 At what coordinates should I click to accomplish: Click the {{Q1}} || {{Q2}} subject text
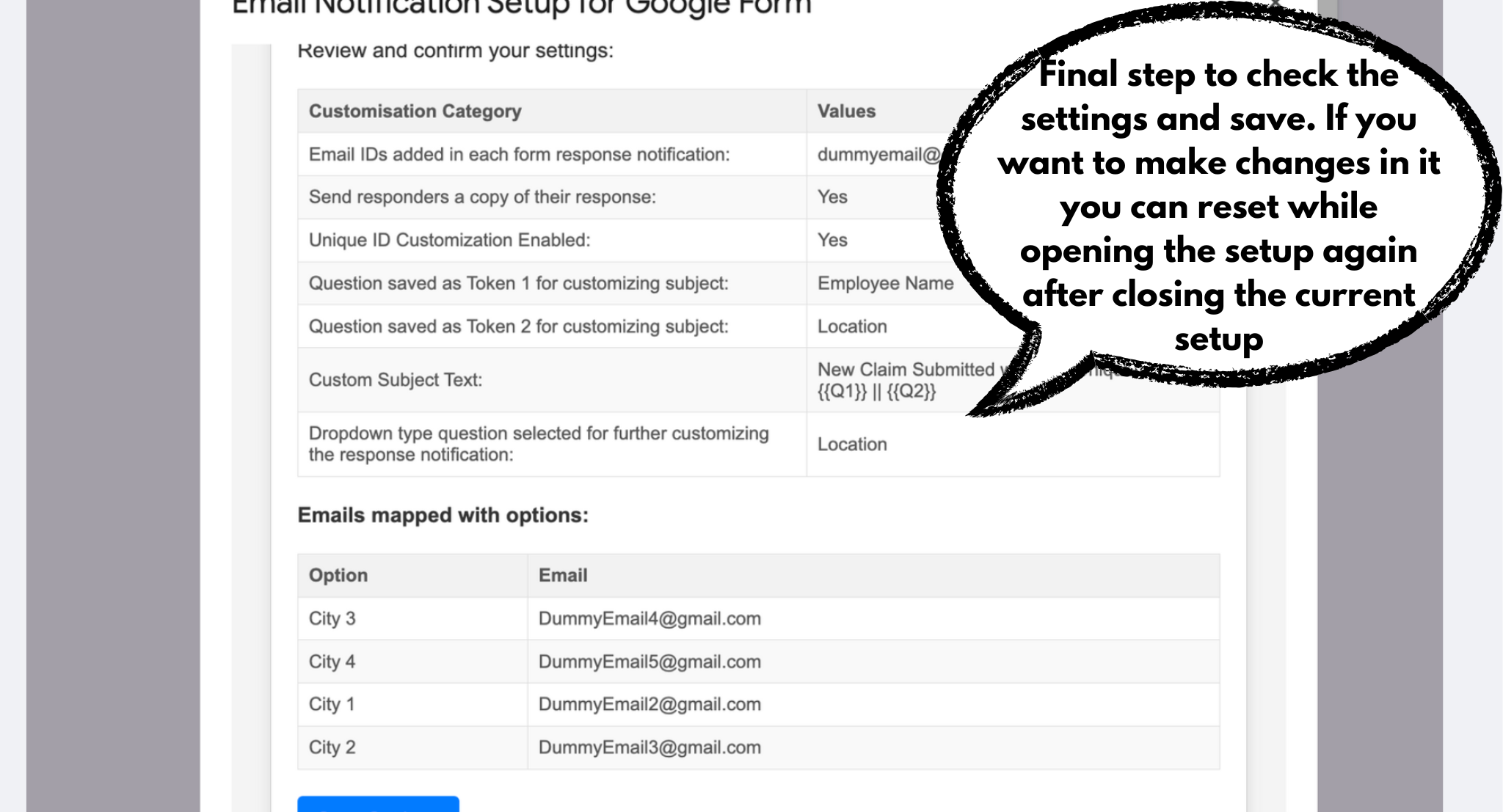point(876,391)
